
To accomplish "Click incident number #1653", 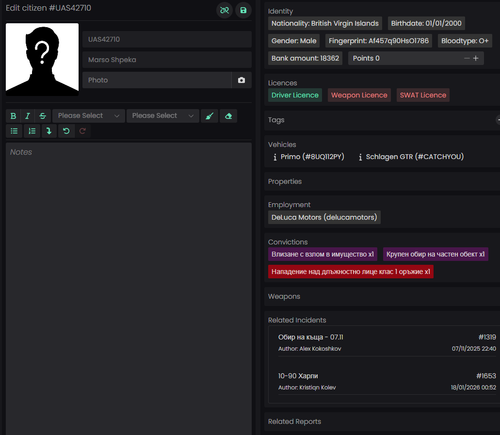I will point(486,376).
